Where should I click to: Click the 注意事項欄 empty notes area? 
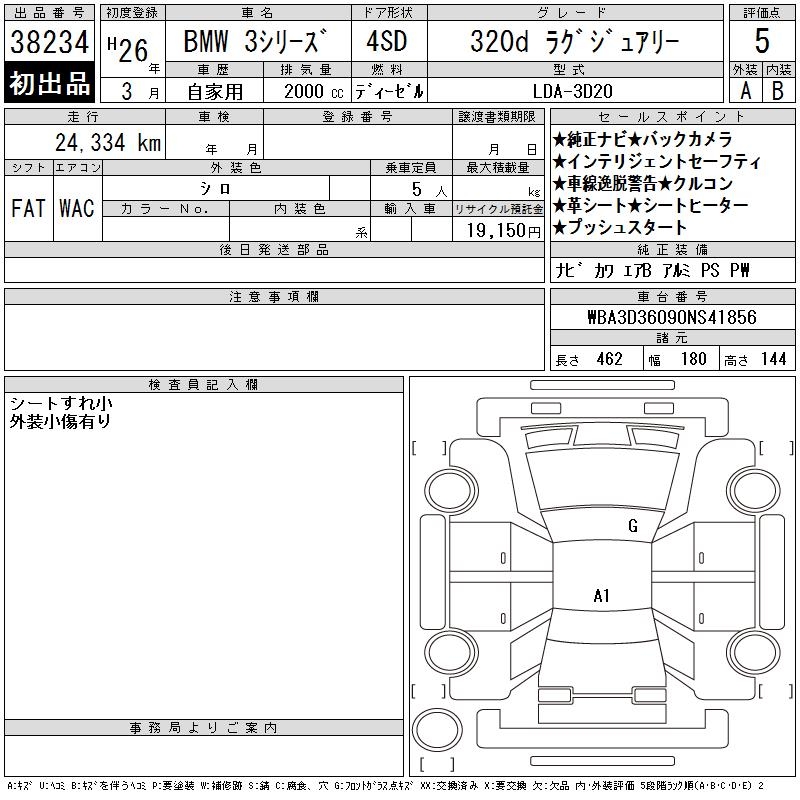274,337
